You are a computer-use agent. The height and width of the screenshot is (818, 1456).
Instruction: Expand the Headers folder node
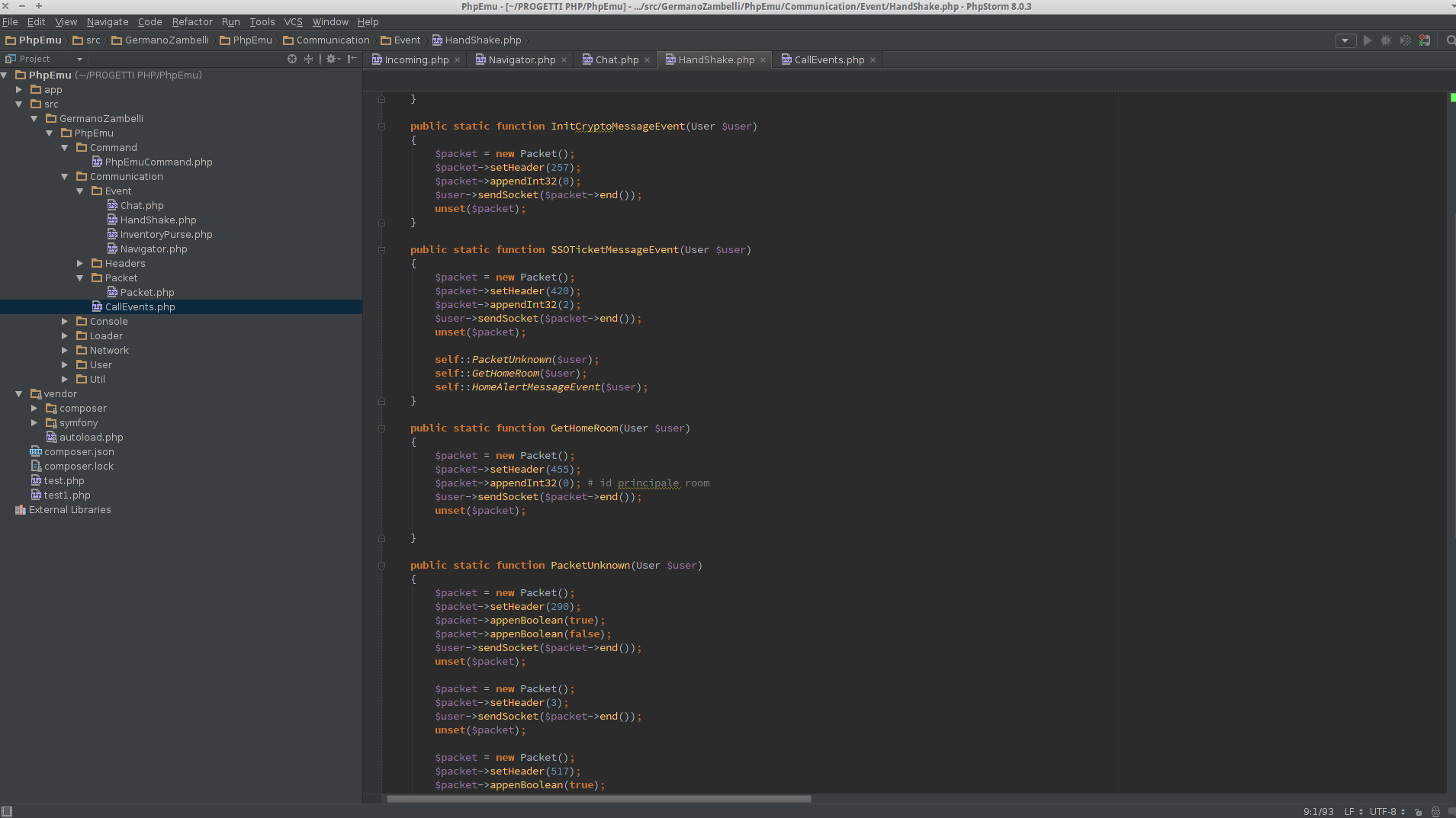click(x=80, y=264)
